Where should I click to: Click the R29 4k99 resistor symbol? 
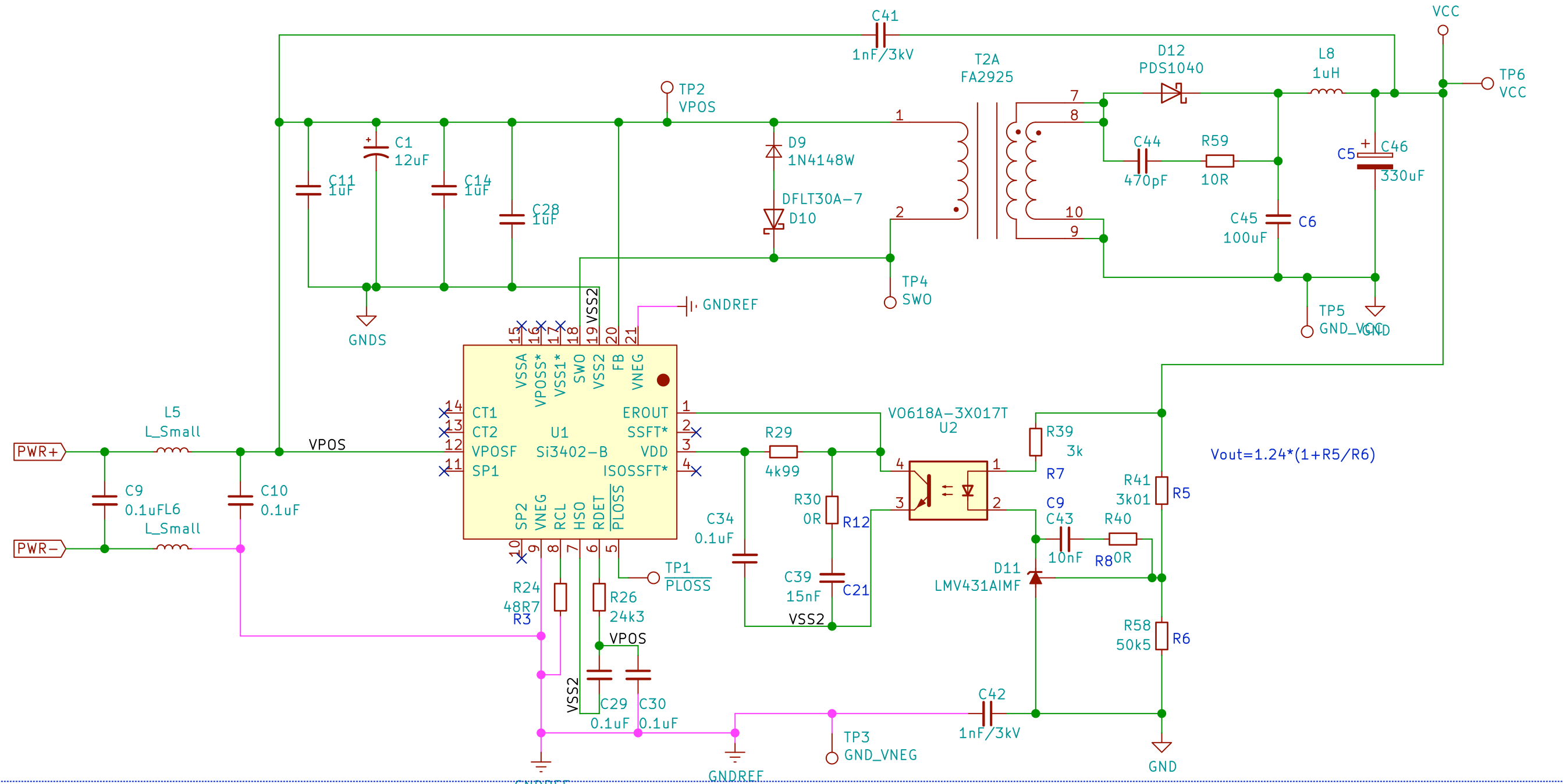click(783, 452)
